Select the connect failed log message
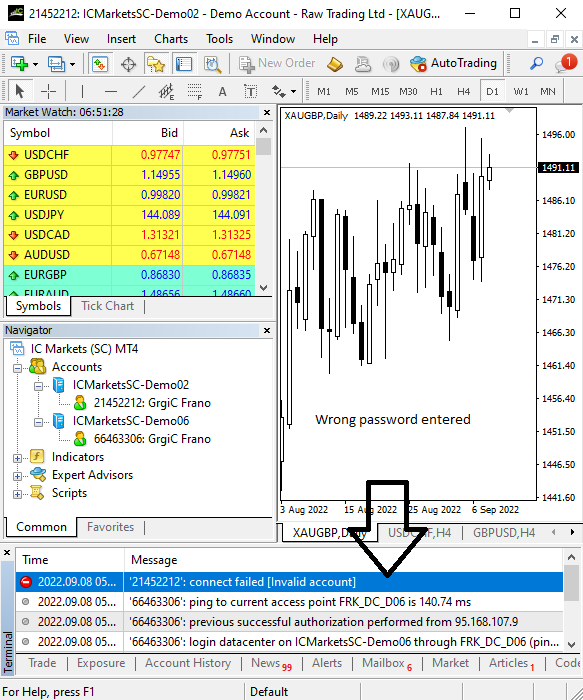This screenshot has width=583, height=700. pyautogui.click(x=289, y=582)
